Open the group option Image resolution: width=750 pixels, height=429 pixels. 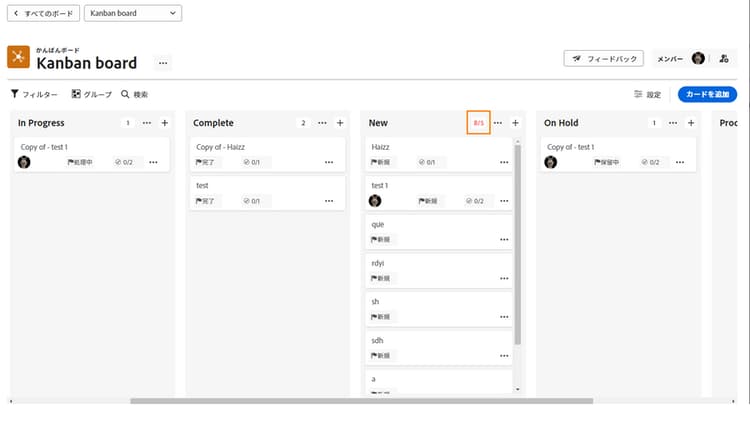[92, 94]
